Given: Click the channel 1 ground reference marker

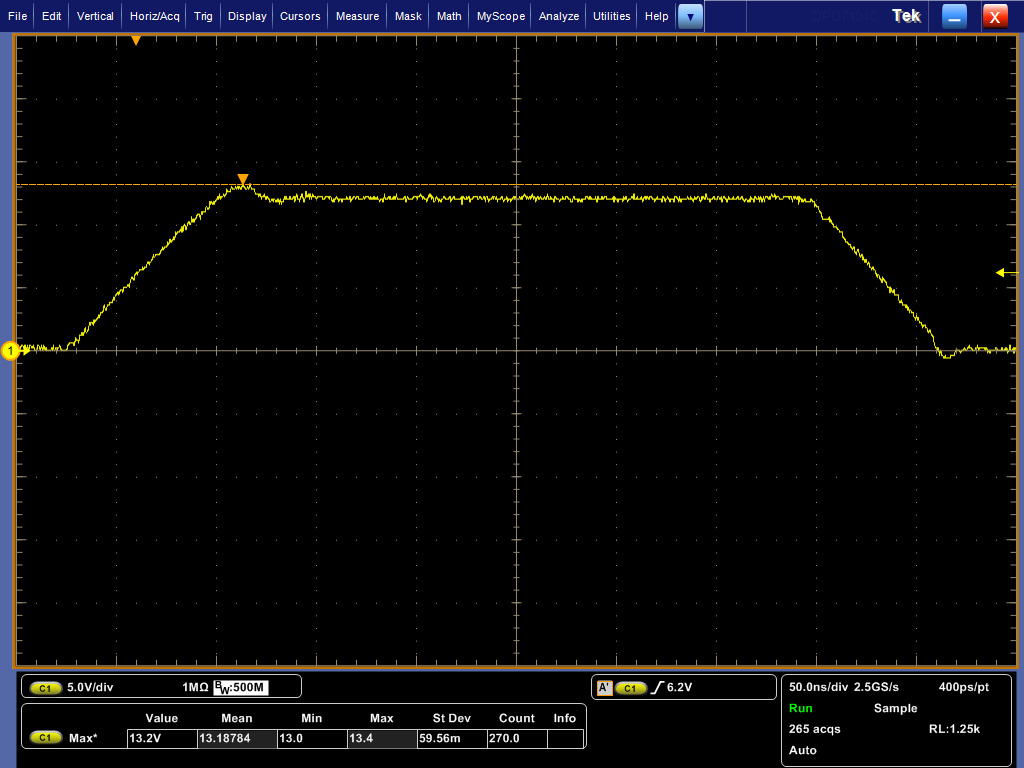Looking at the screenshot, I should [x=12, y=351].
